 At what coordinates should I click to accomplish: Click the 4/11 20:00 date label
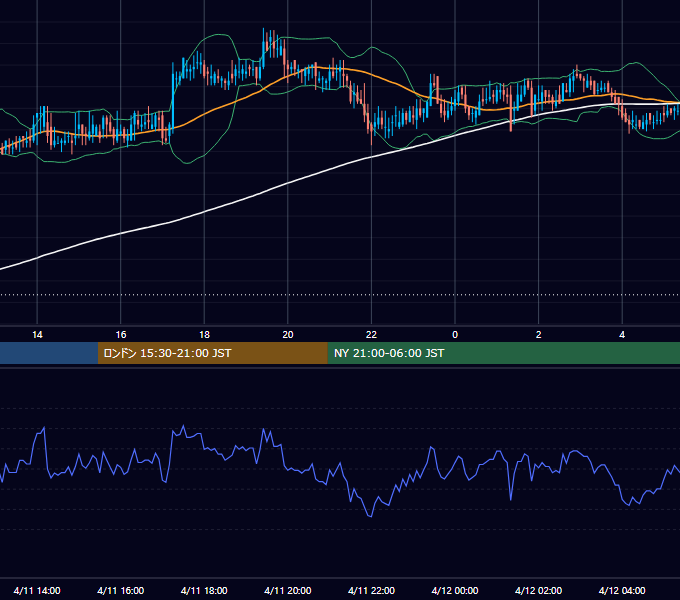tap(288, 590)
